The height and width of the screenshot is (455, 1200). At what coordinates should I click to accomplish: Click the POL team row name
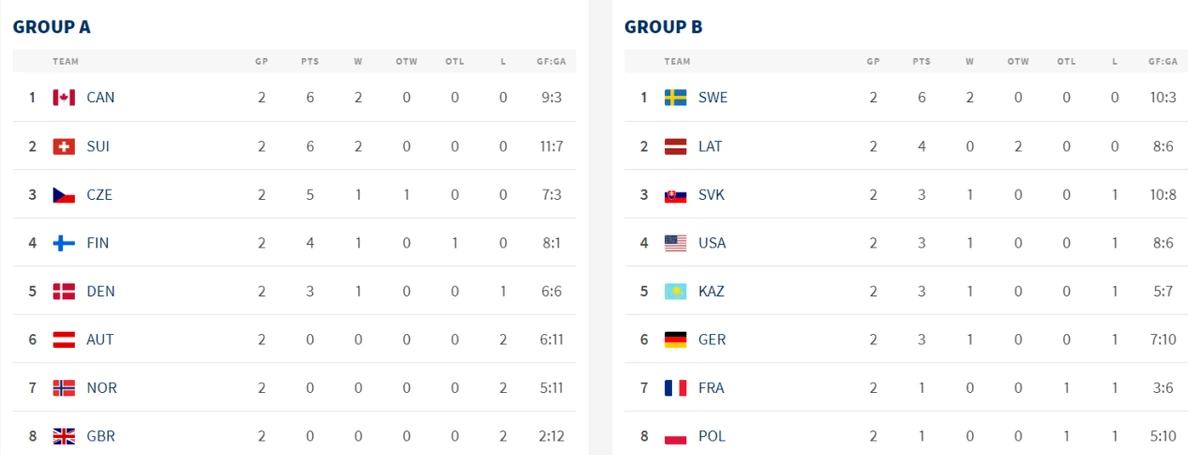click(x=711, y=436)
